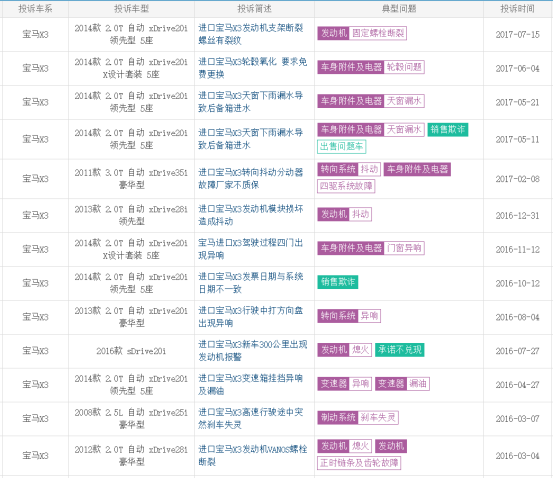554x479 pixels.
Task: Select '宝马X3' series cell in 2016-07-27 row
Action: (35, 351)
